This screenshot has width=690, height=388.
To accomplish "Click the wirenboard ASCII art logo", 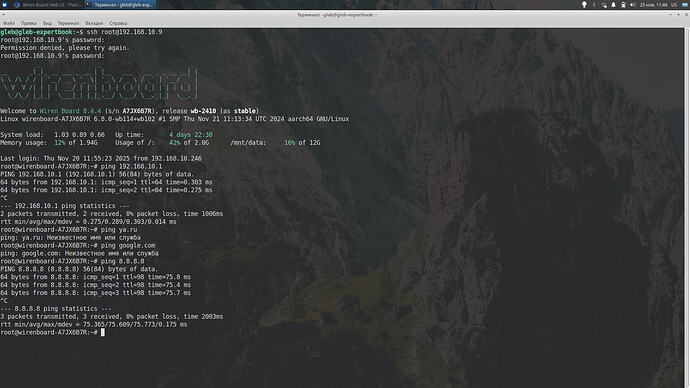I will pos(99,83).
